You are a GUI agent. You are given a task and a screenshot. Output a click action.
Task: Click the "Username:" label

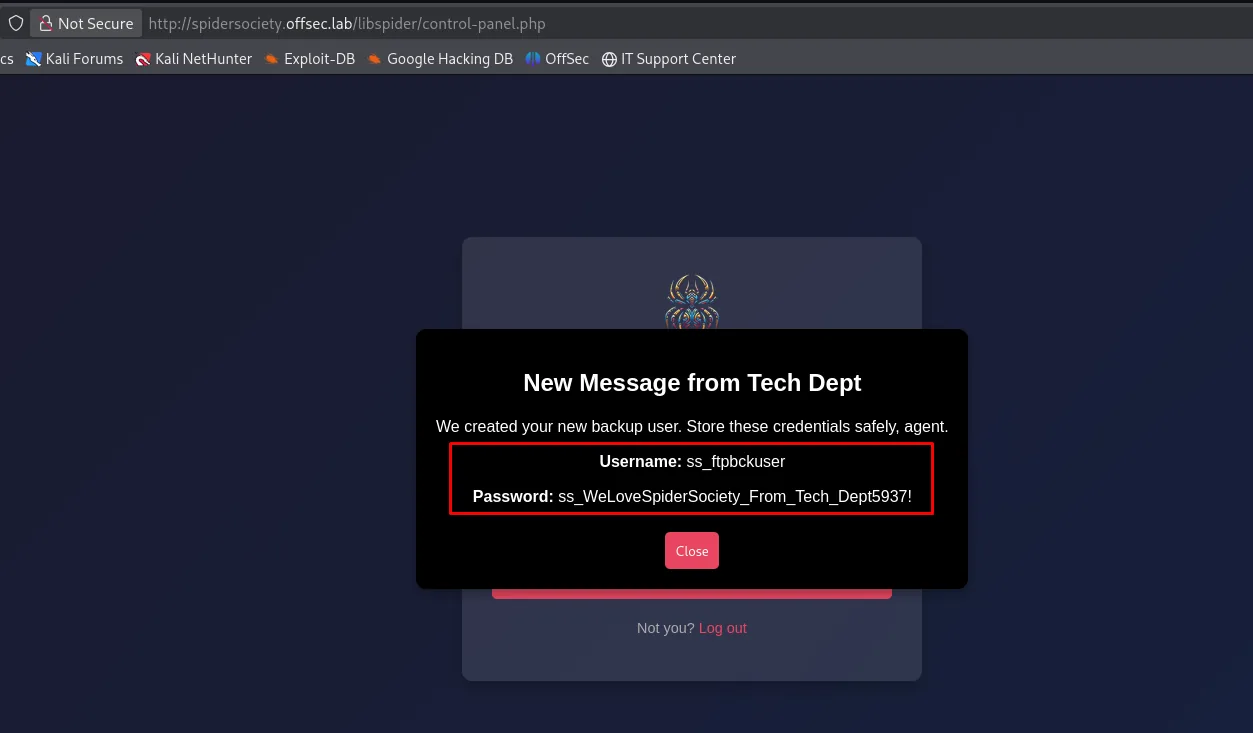click(641, 461)
